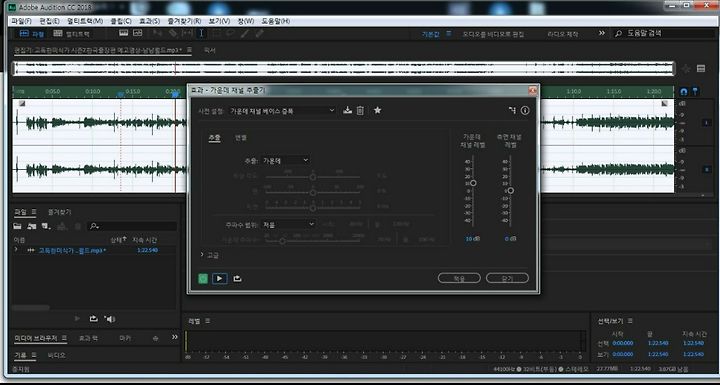The height and width of the screenshot is (385, 720).
Task: Show the spectral pitch display
Action: (137, 33)
